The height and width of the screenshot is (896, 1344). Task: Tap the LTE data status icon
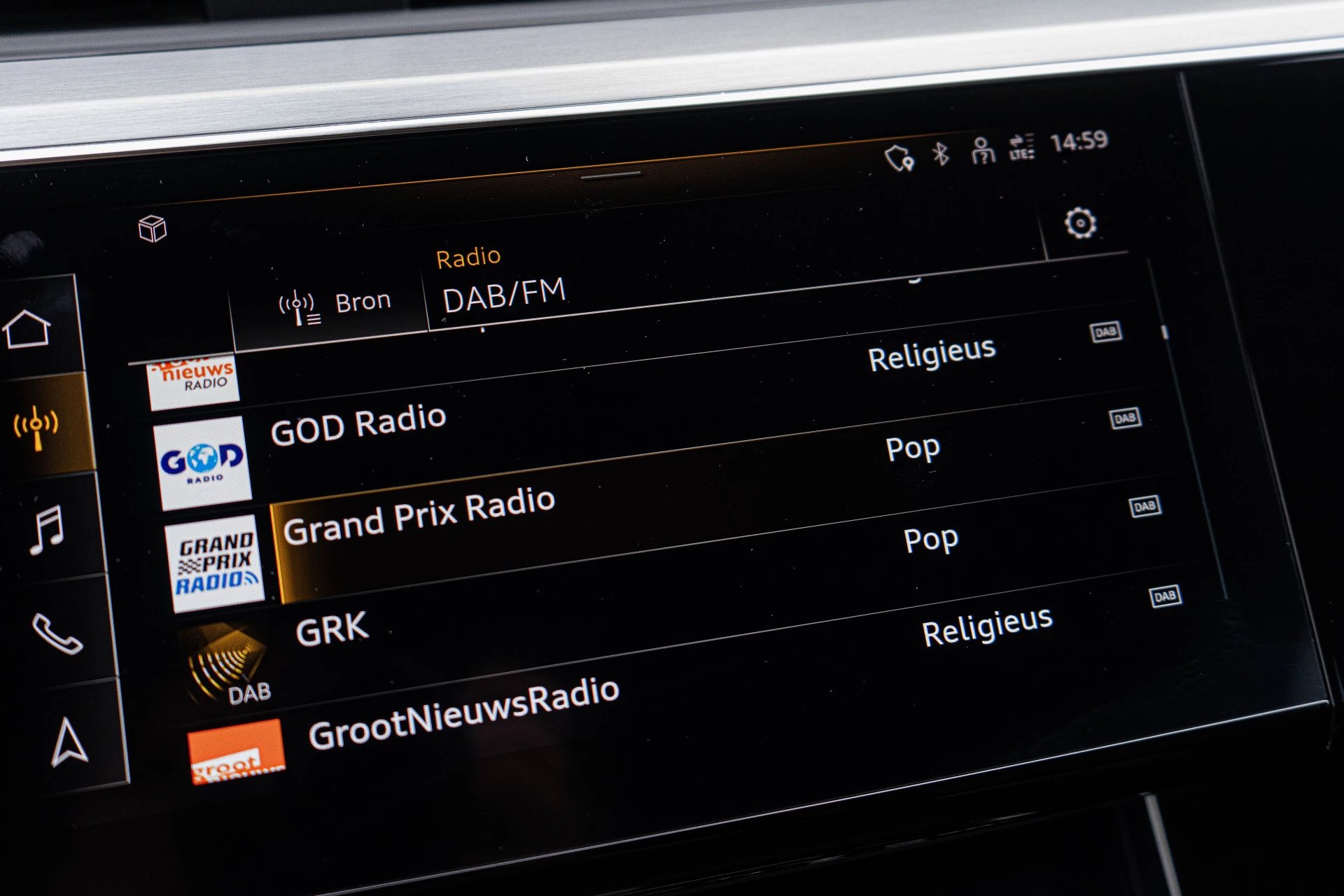coord(1021,146)
